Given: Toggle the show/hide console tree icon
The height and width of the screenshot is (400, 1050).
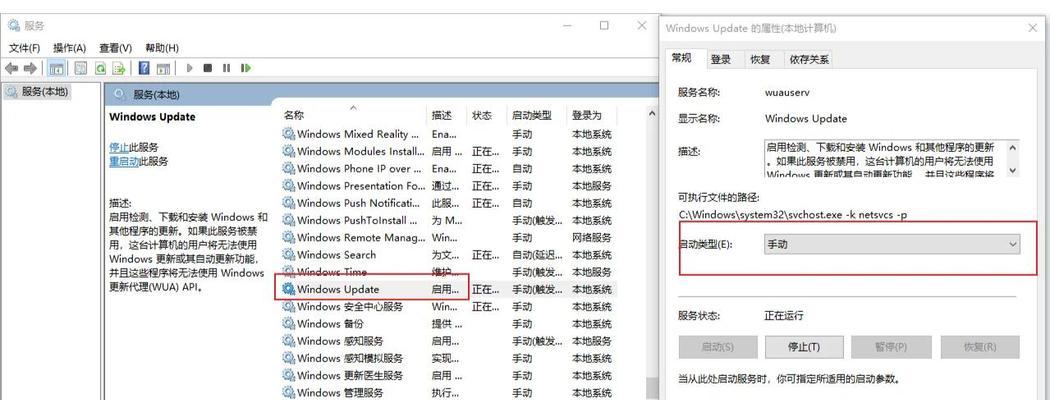Looking at the screenshot, I should (x=57, y=68).
